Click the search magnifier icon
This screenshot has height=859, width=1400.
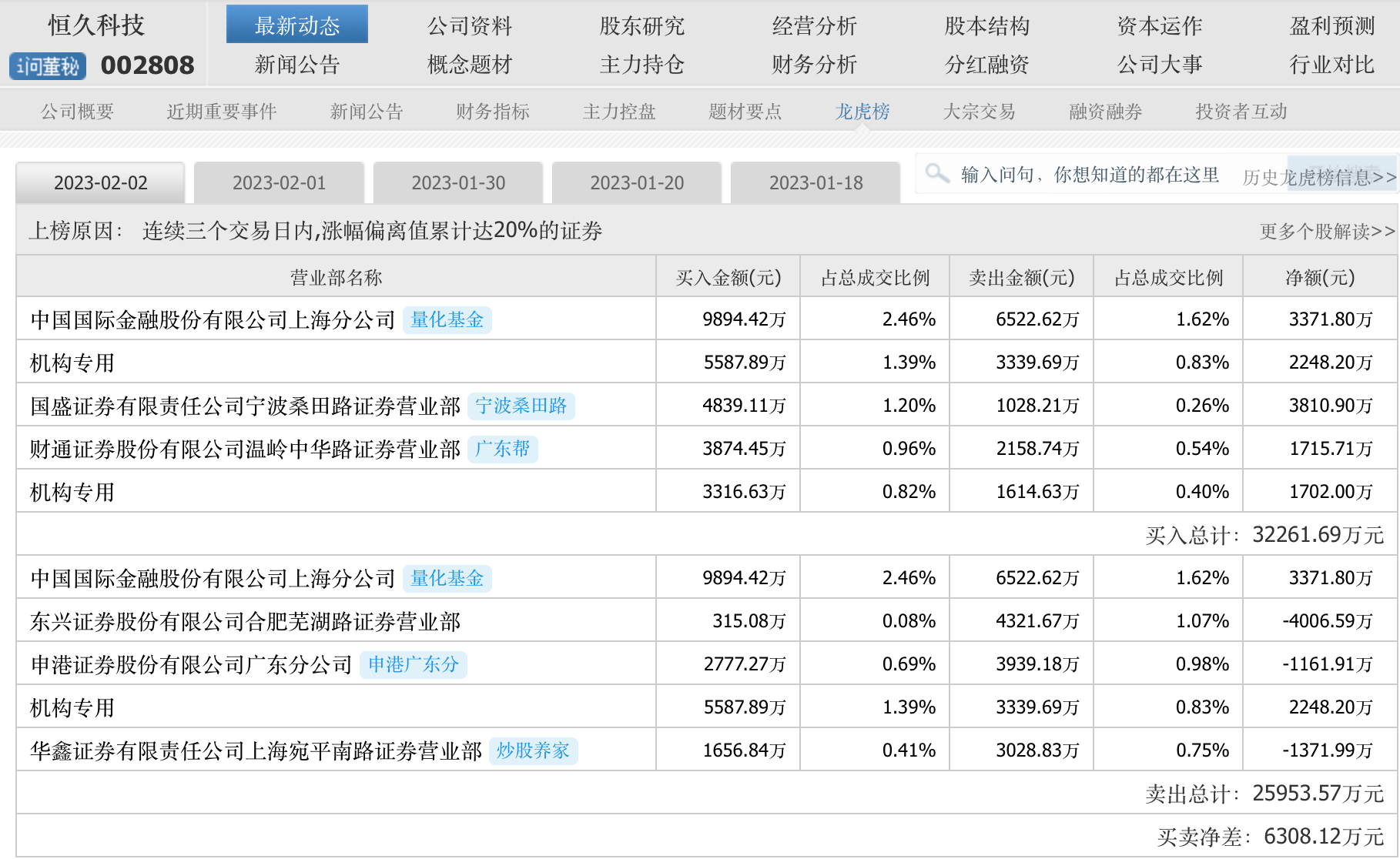[x=936, y=173]
